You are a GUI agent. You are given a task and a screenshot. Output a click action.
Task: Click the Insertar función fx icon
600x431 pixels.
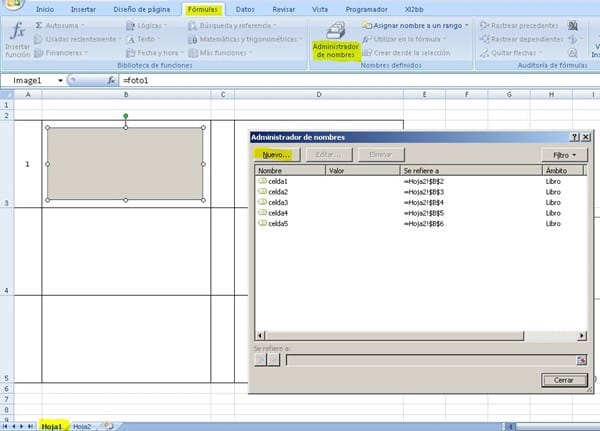click(x=17, y=33)
